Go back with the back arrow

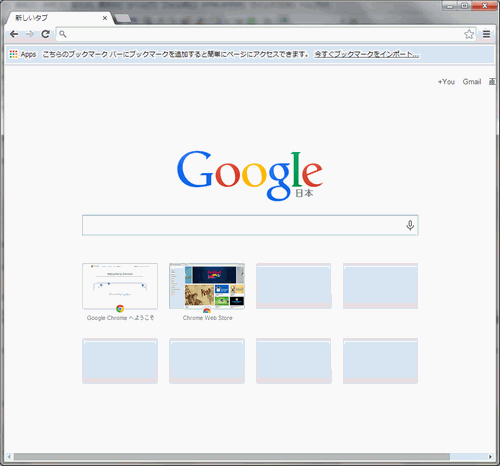[14, 34]
